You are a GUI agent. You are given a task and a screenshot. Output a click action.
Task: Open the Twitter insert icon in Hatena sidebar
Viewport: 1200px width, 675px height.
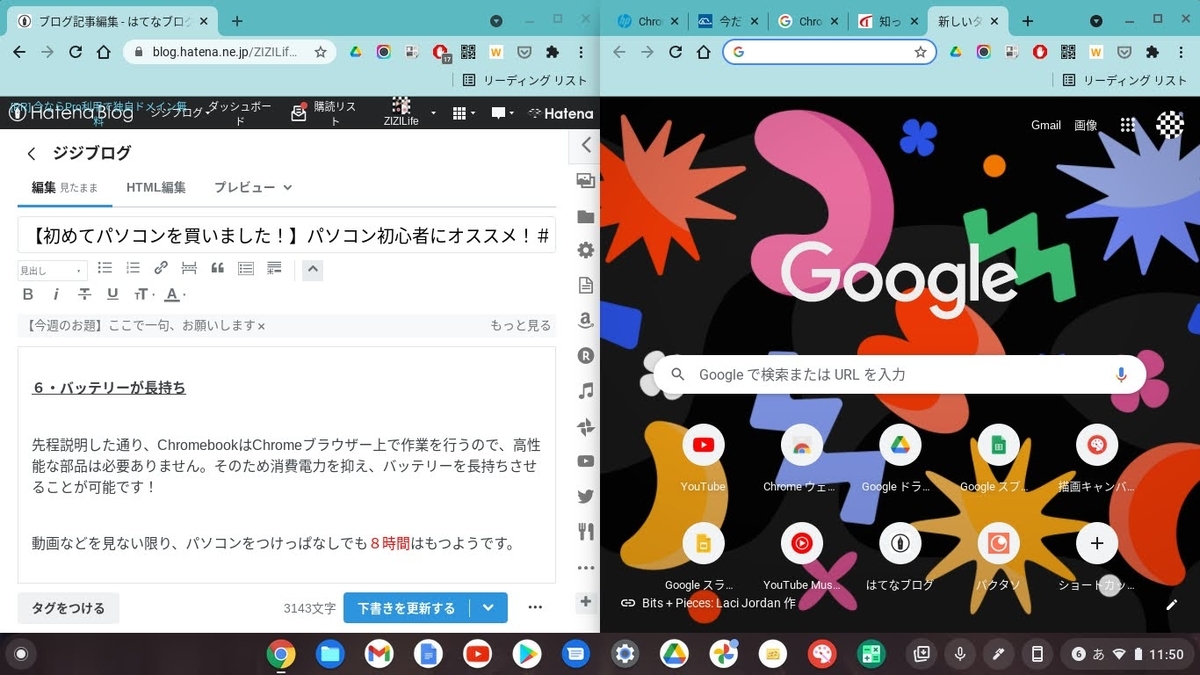click(x=586, y=496)
